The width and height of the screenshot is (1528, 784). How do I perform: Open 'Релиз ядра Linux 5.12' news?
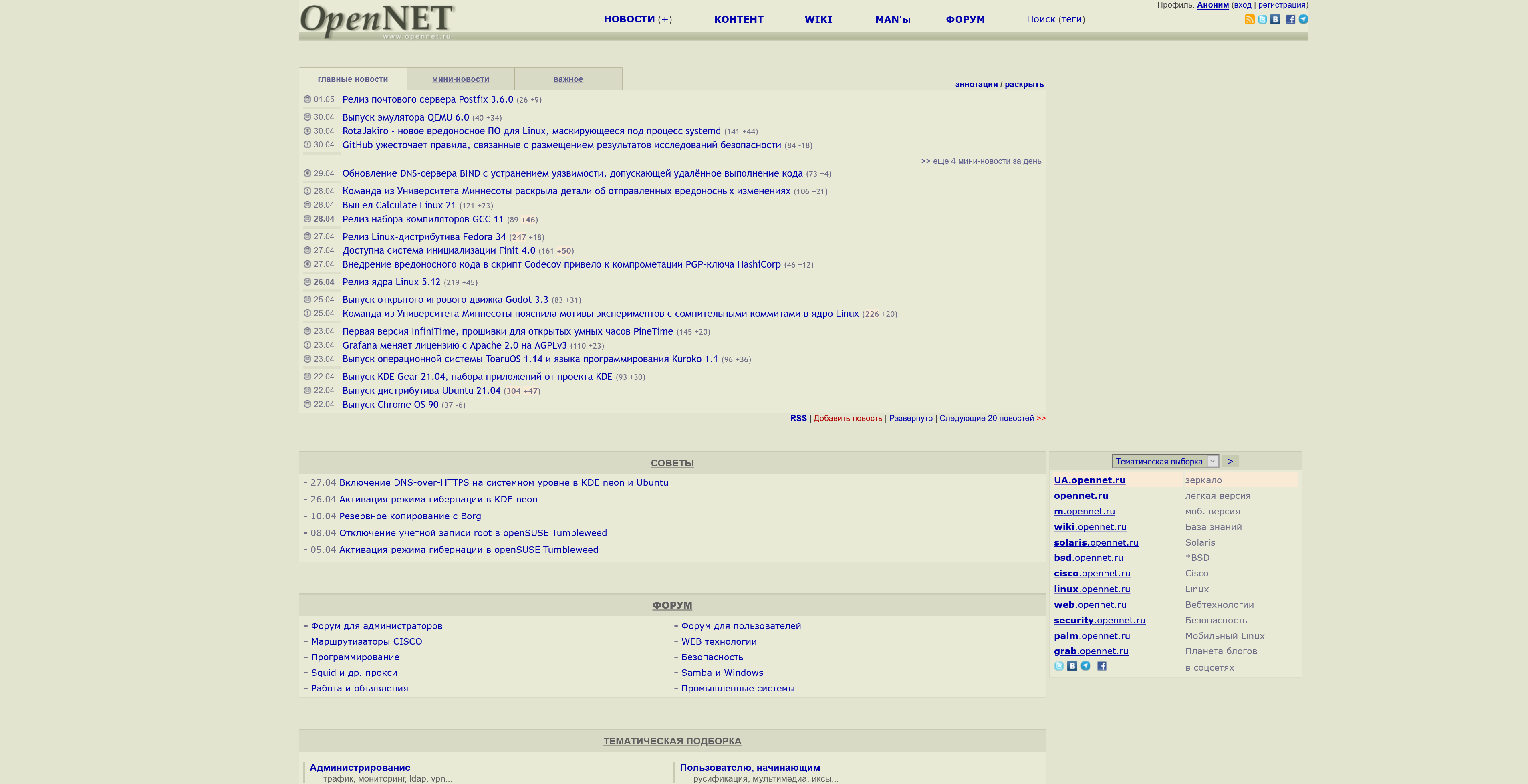[391, 282]
